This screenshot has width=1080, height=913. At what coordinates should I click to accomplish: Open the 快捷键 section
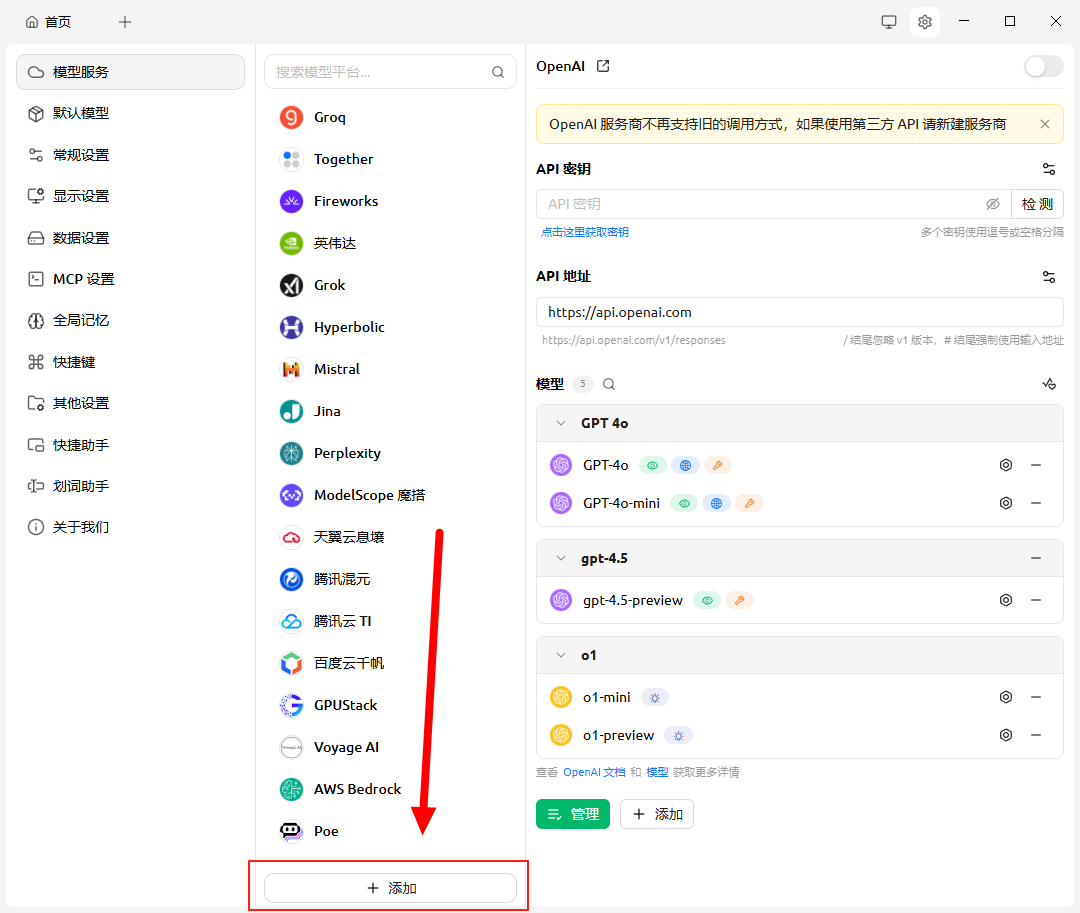pyautogui.click(x=130, y=362)
